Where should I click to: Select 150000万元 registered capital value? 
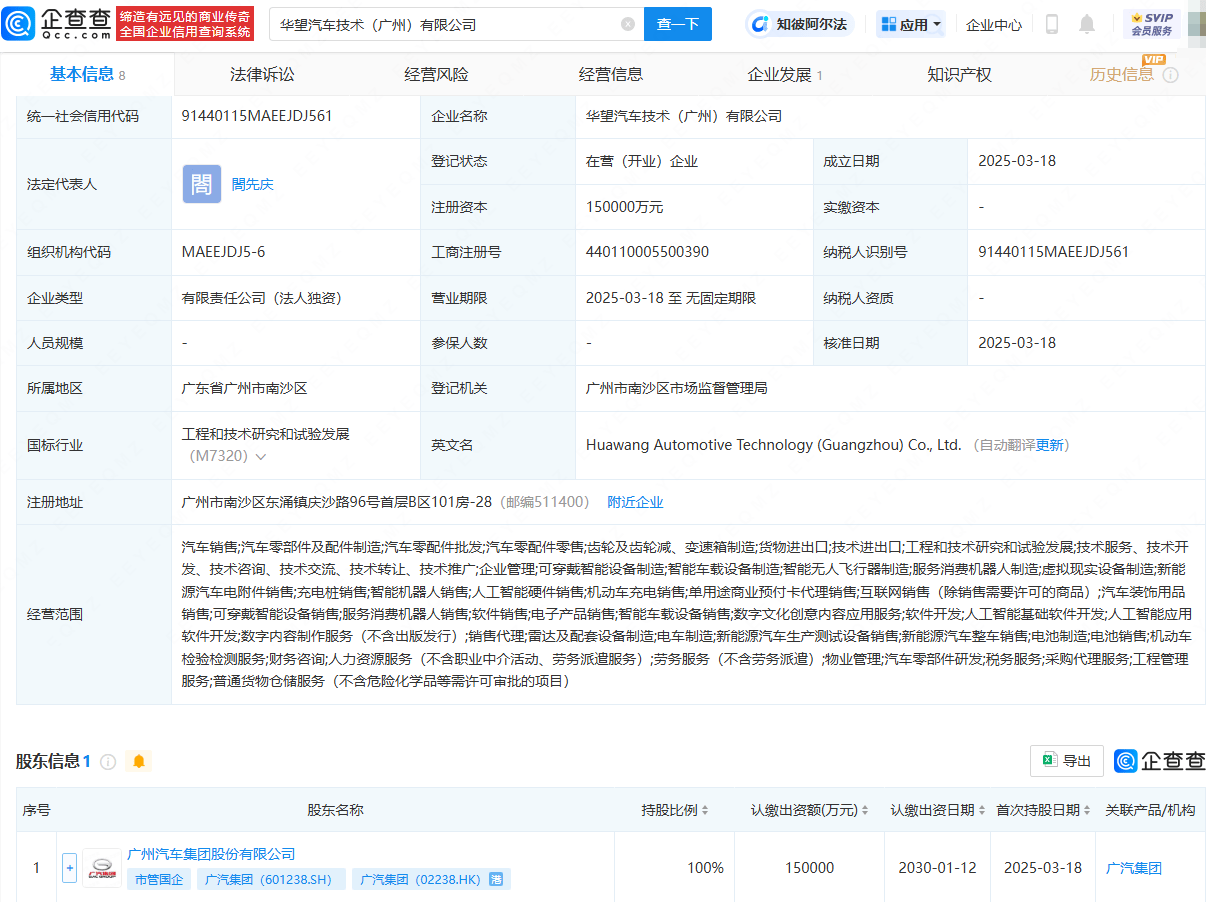pyautogui.click(x=625, y=207)
